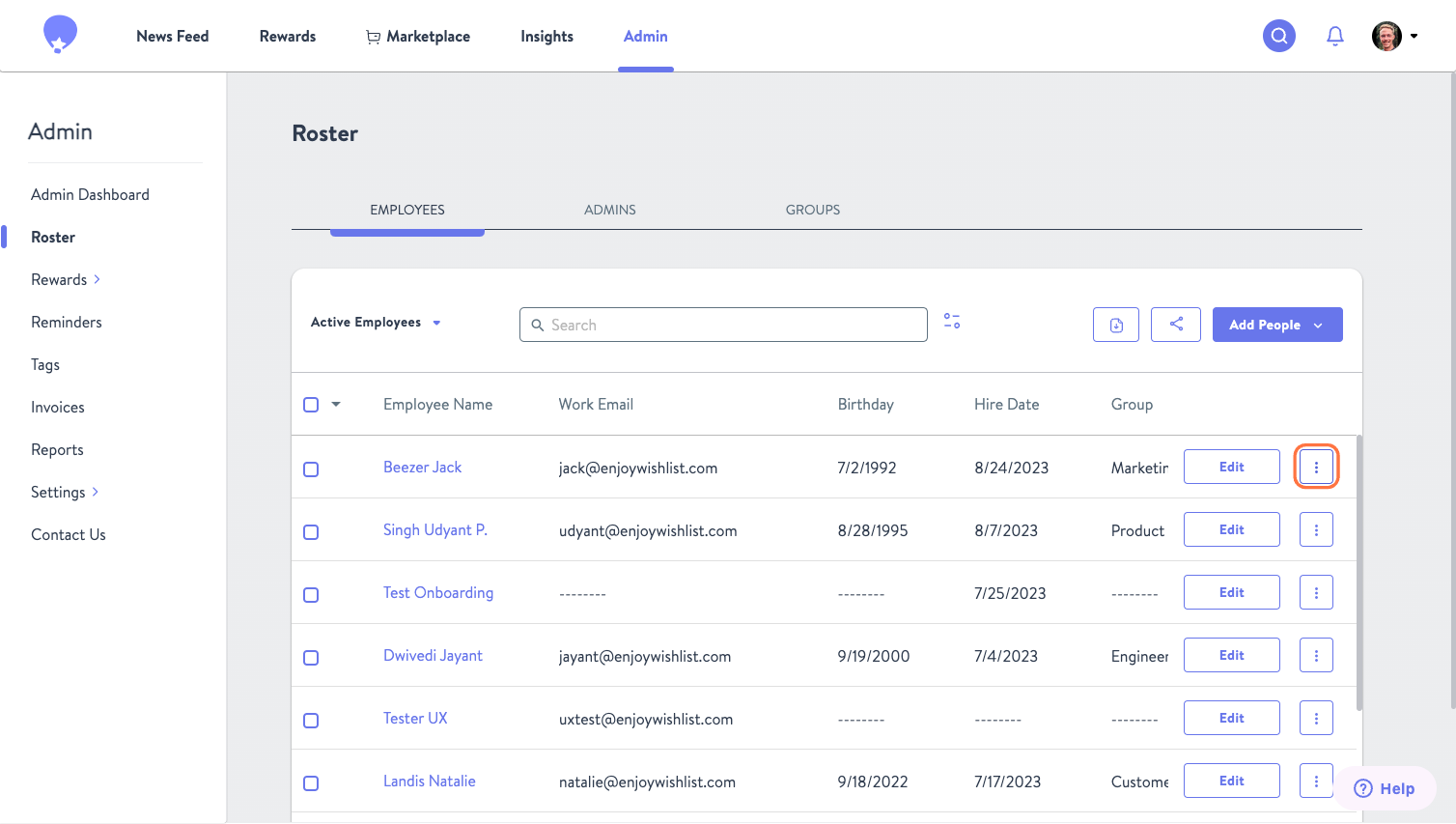
Task: Edit the Test Onboarding row
Action: coord(1232,592)
